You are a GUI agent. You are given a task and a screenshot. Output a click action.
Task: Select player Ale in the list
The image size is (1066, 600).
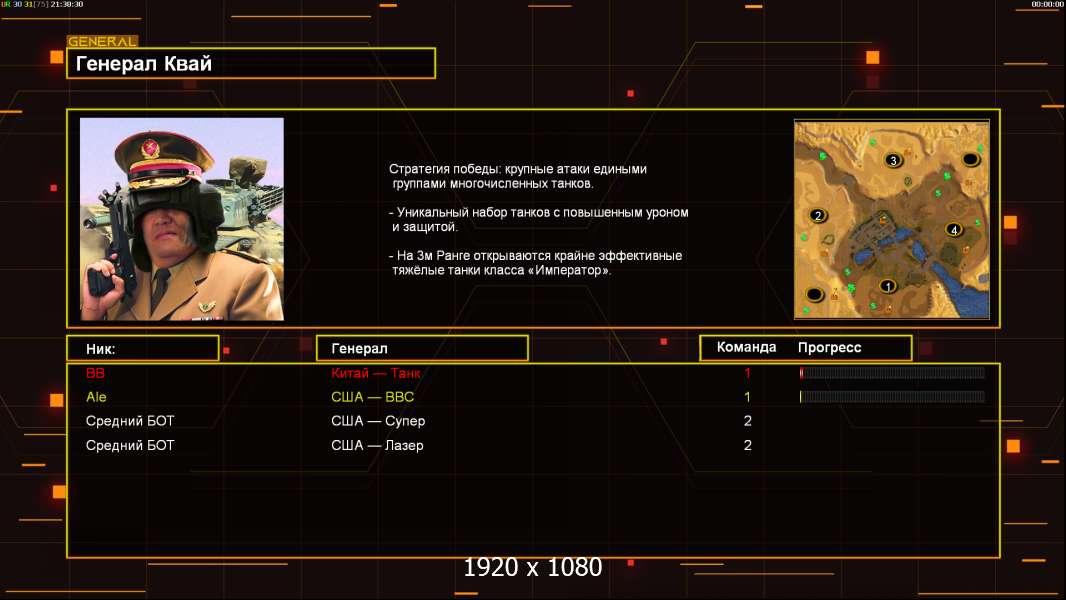(x=96, y=397)
